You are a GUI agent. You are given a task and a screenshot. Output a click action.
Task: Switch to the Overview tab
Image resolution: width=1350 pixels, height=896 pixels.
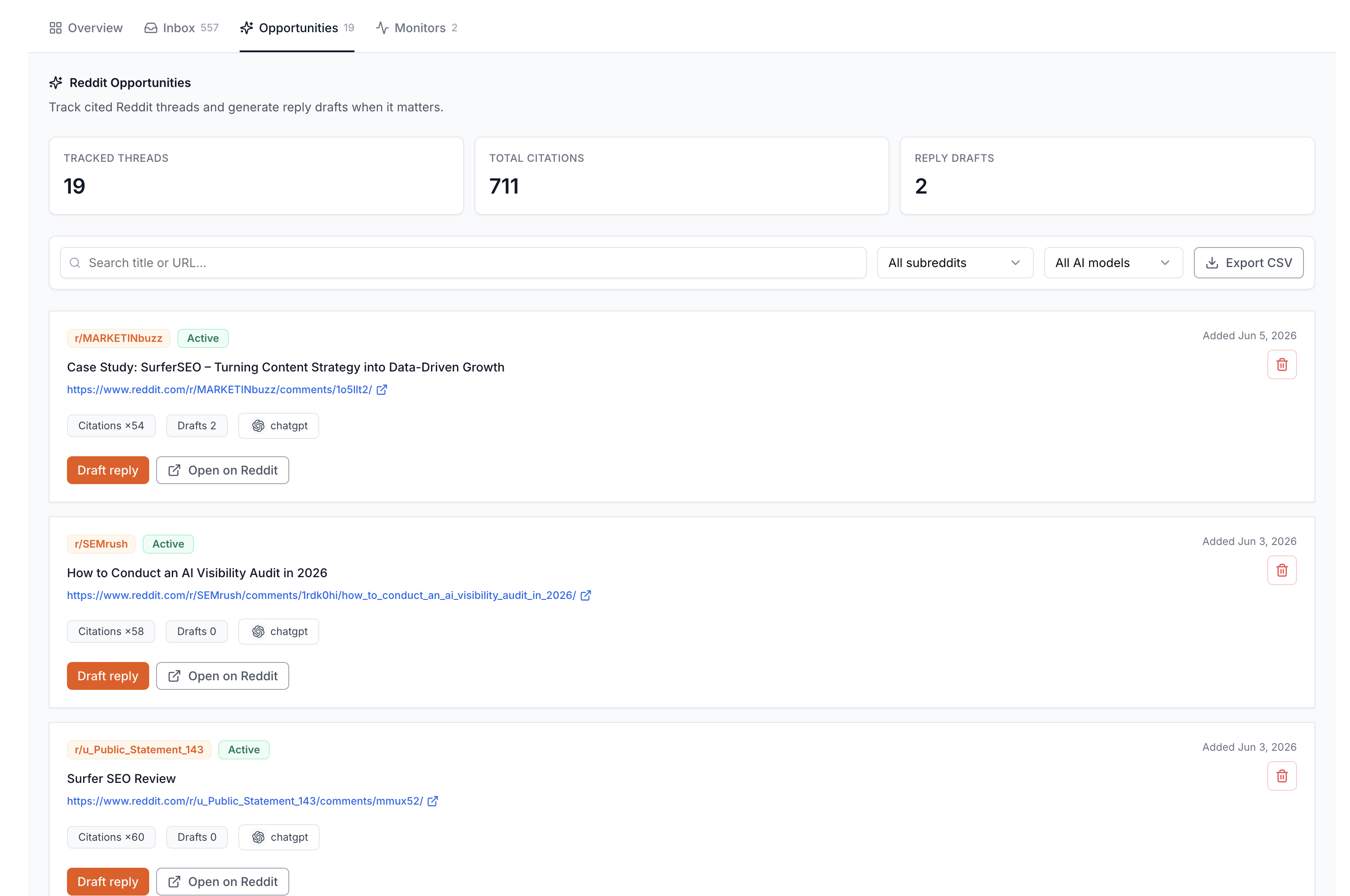[x=86, y=28]
